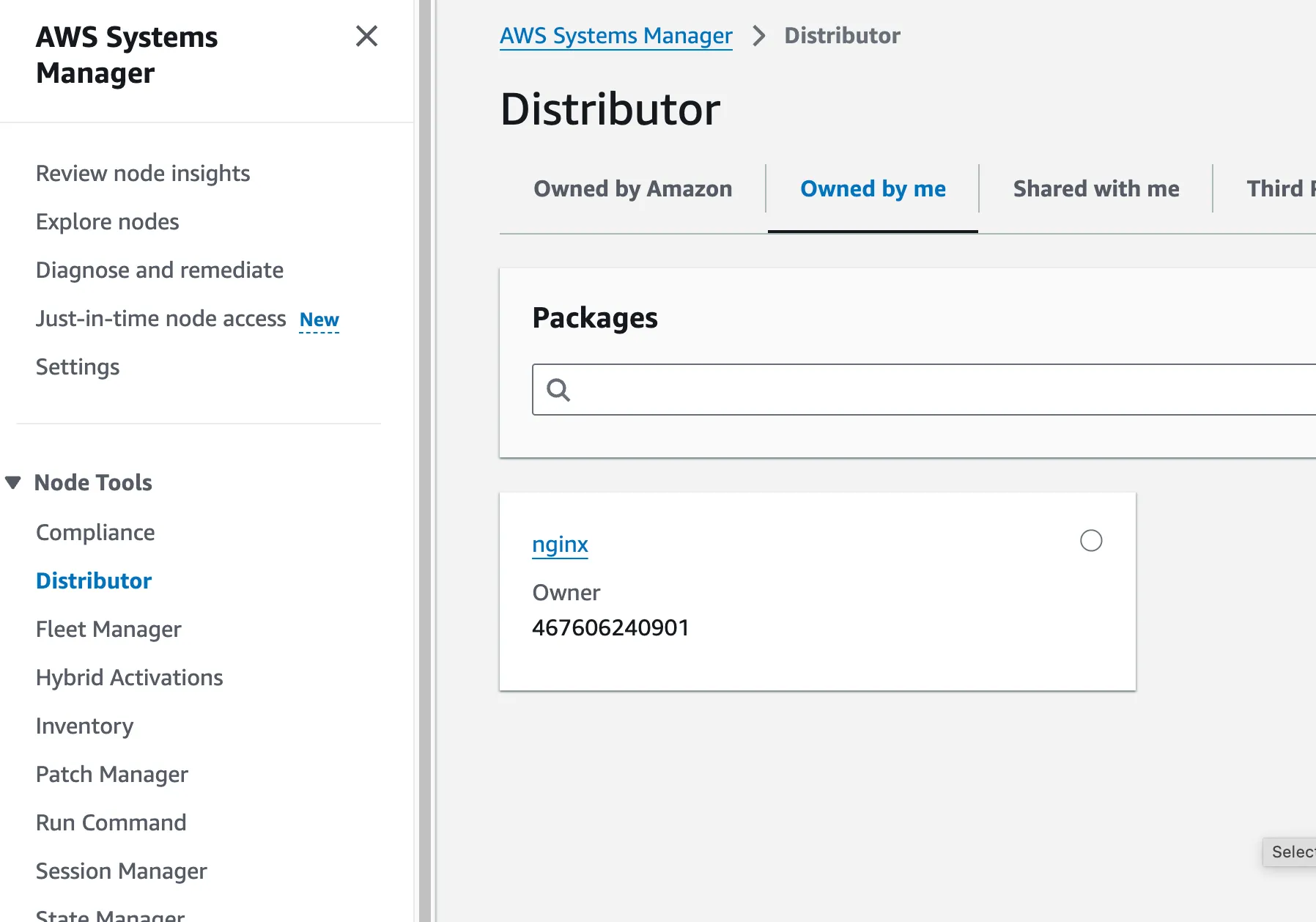Open Review node insights in the sidebar
Image resolution: width=1316 pixels, height=922 pixels.
pos(143,174)
